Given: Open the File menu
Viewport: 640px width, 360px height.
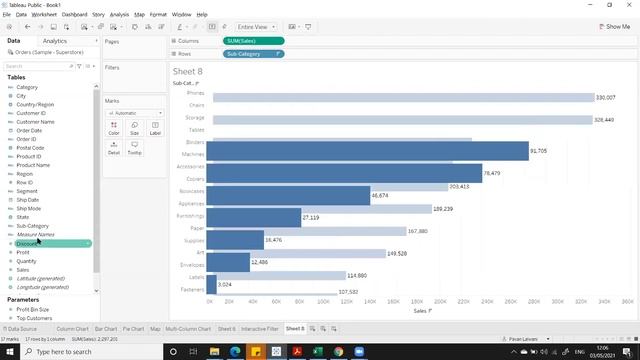Looking at the screenshot, I should click(x=7, y=14).
